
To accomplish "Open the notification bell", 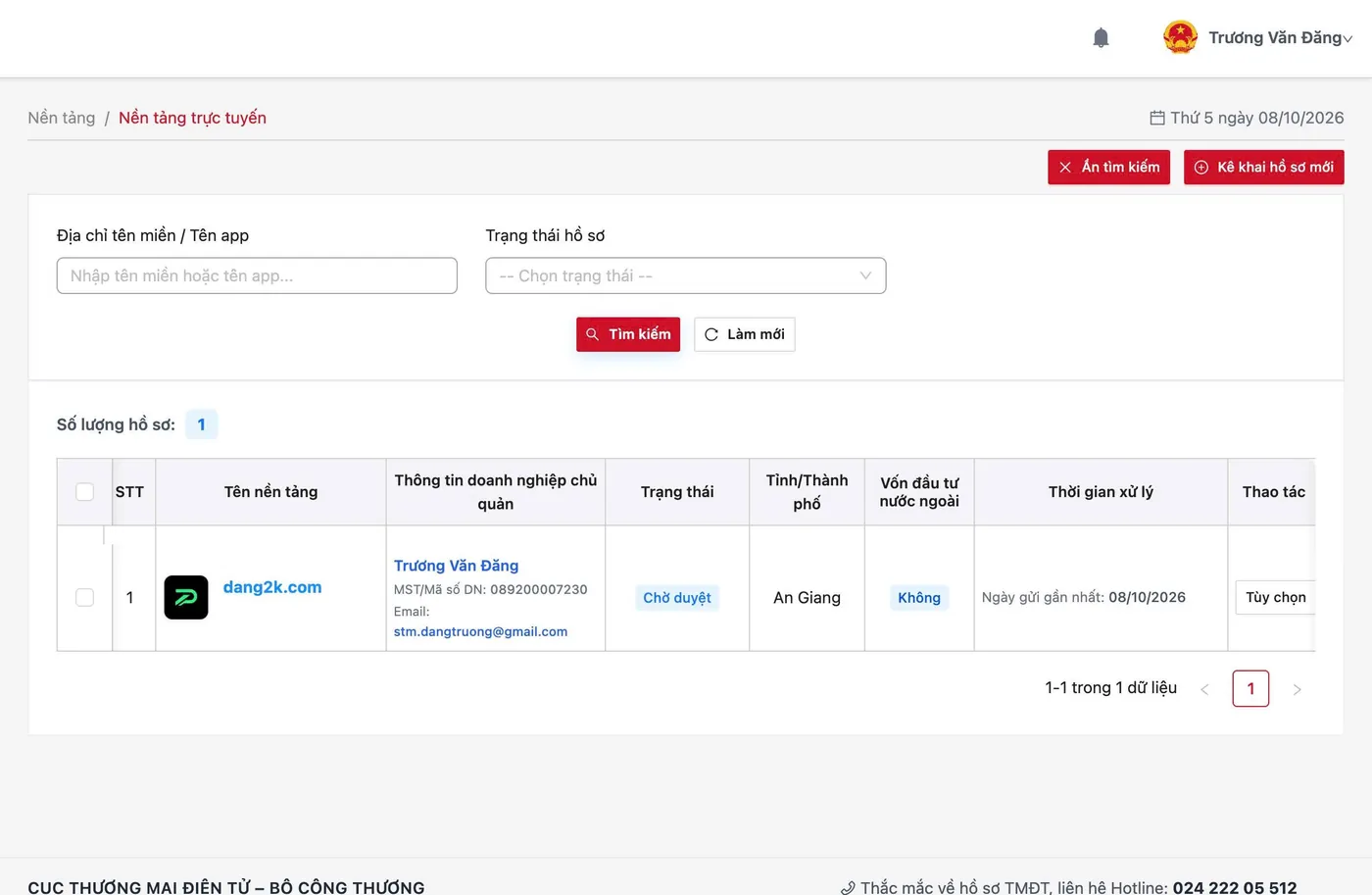I will 1101,38.
